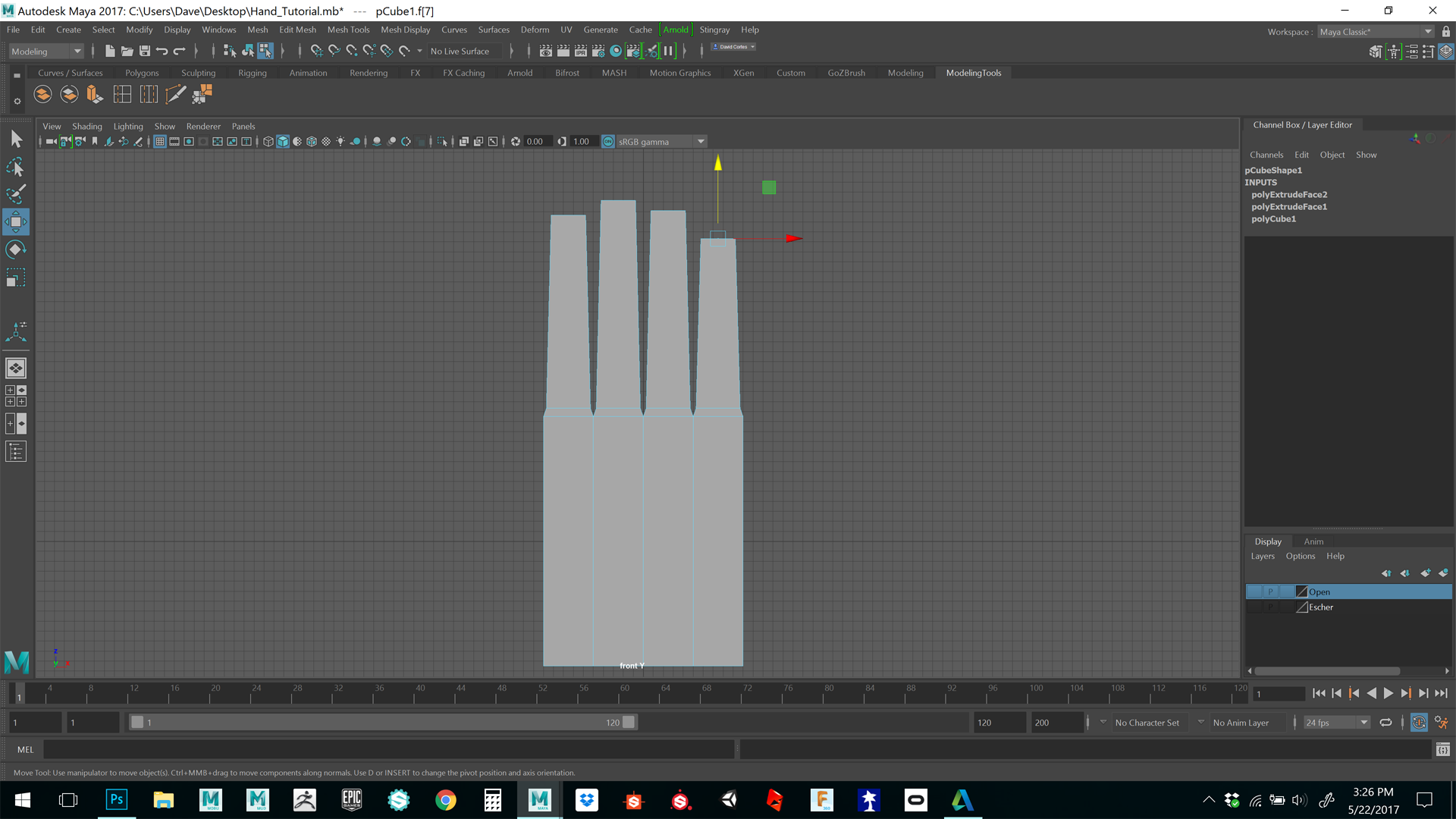Click the Arnold menu item

coord(674,29)
